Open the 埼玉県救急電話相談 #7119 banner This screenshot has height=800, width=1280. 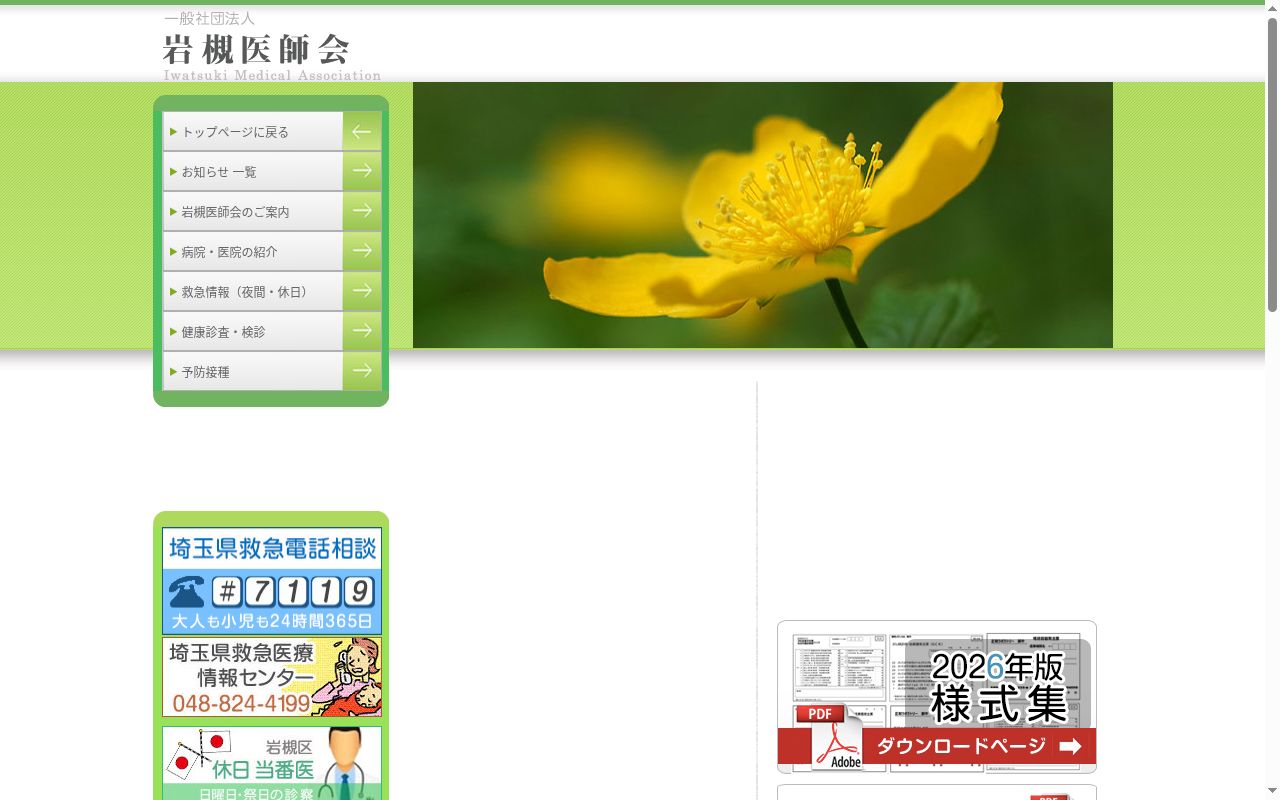[272, 581]
